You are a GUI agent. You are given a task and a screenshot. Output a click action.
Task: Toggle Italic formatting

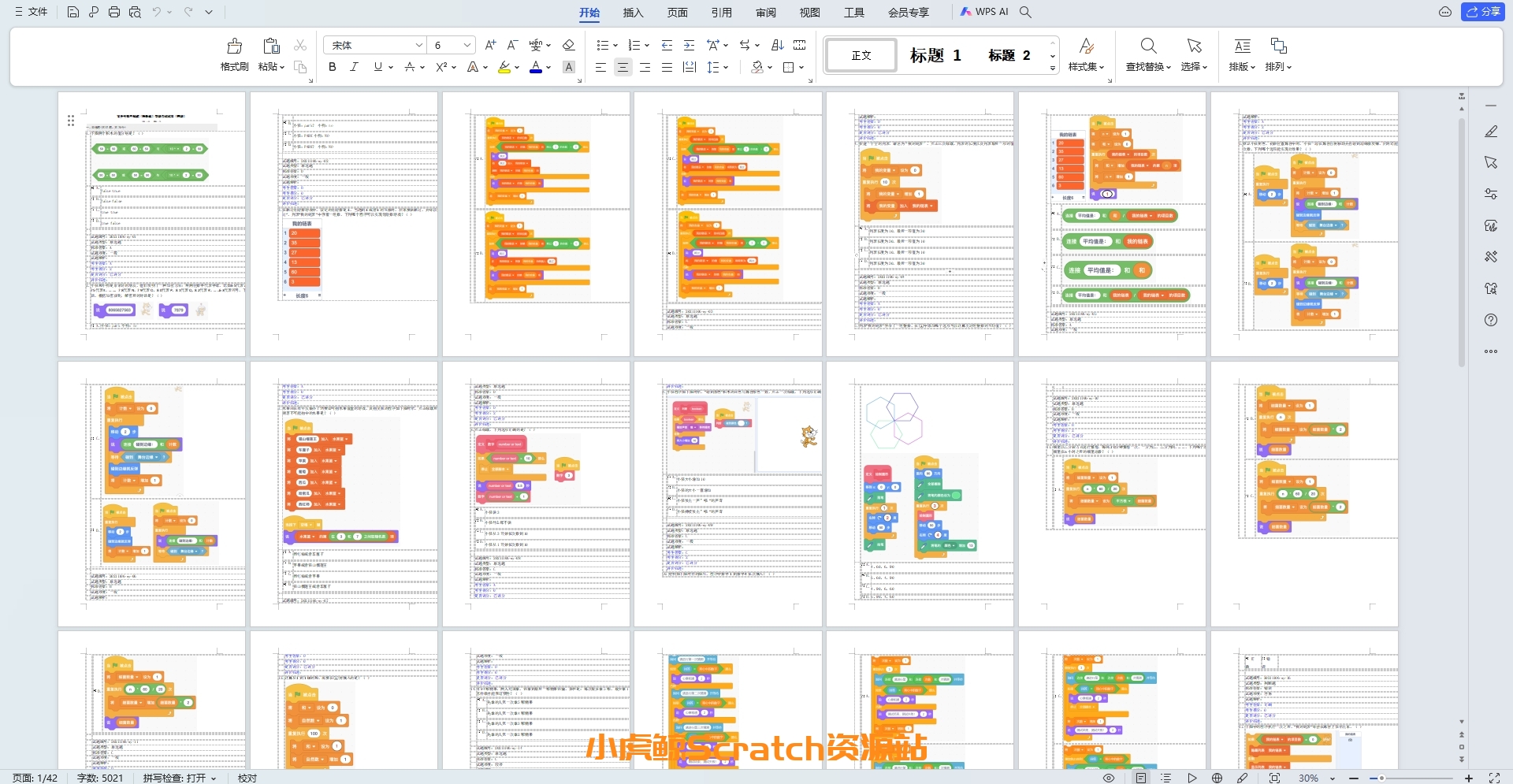pyautogui.click(x=354, y=67)
